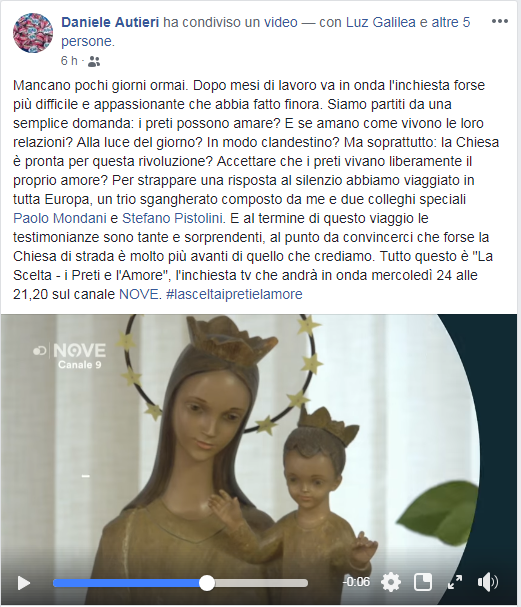Open the NOVE page link in the post text

pyautogui.click(x=139, y=294)
